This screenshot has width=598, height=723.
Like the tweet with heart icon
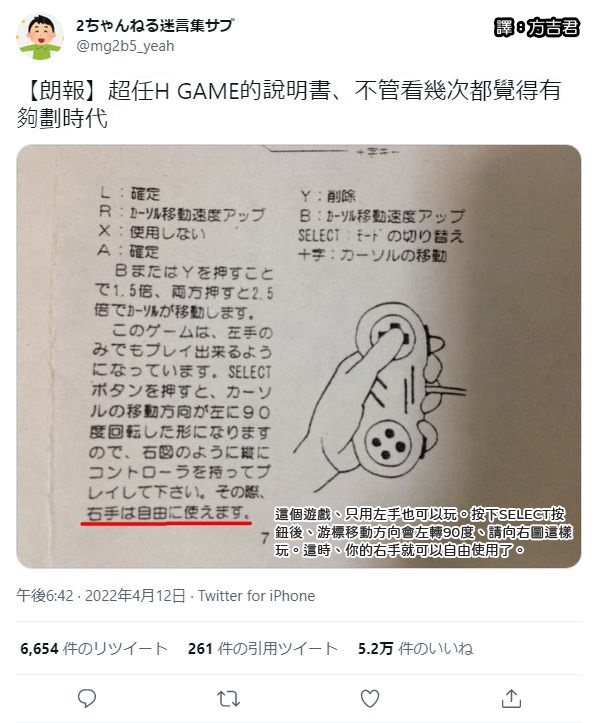tap(370, 698)
